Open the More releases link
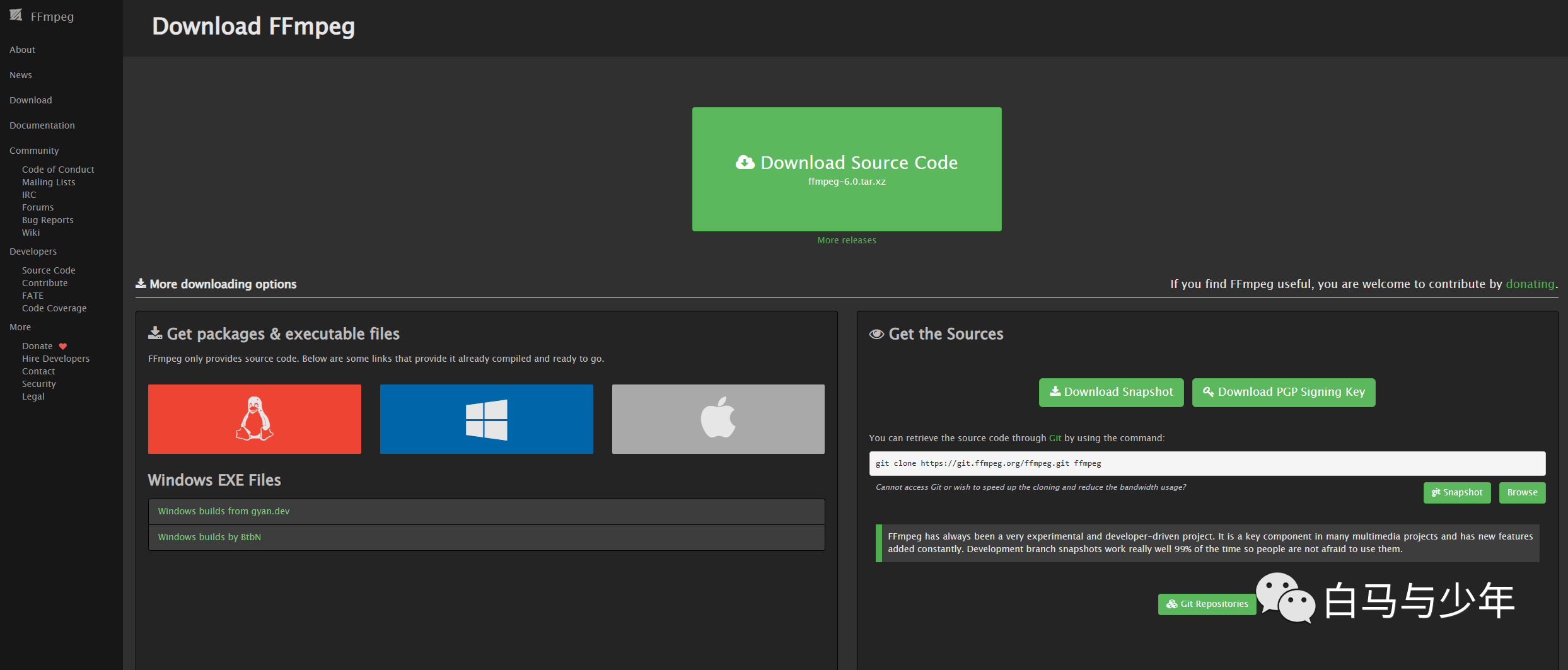Image resolution: width=1568 pixels, height=670 pixels. (x=847, y=240)
